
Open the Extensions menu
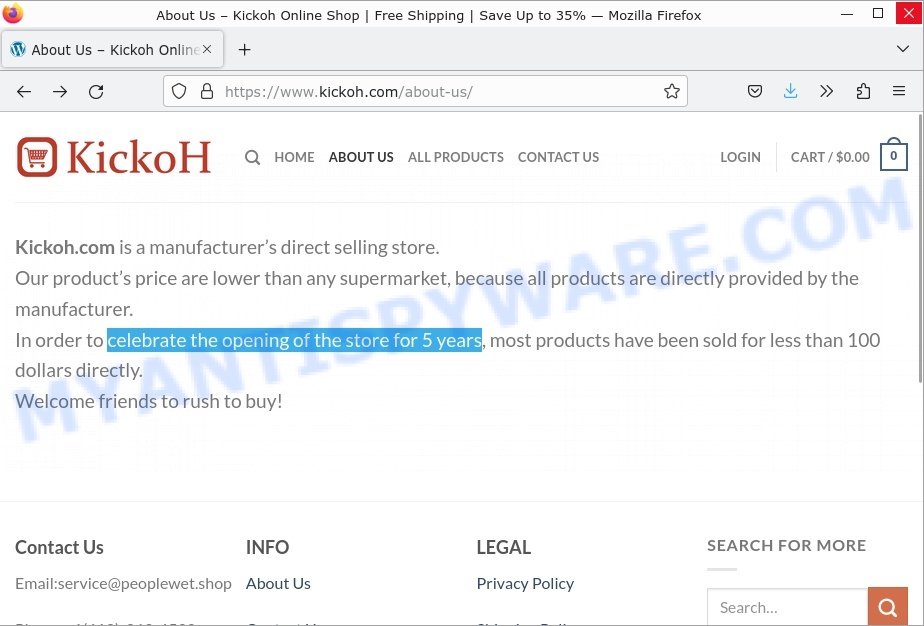coord(863,91)
